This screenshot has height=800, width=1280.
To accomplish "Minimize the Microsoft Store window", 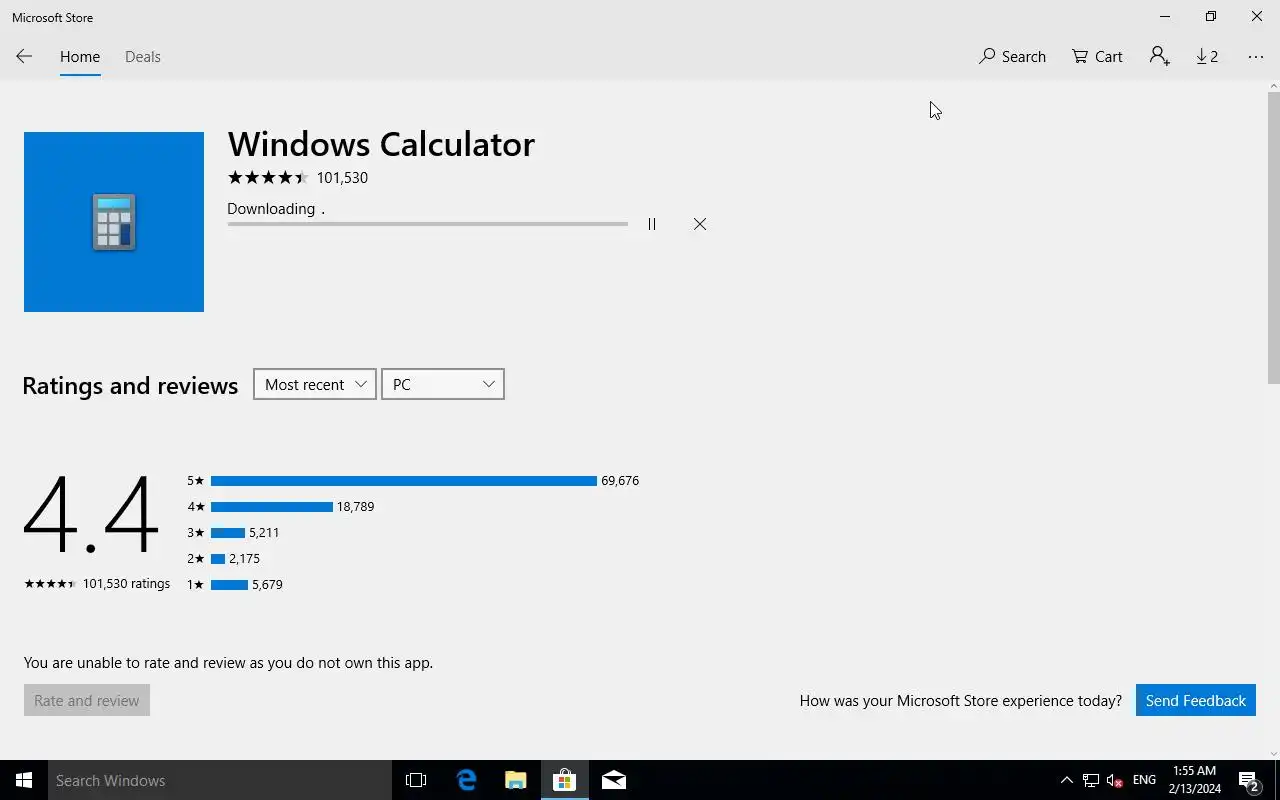I will pyautogui.click(x=1165, y=17).
